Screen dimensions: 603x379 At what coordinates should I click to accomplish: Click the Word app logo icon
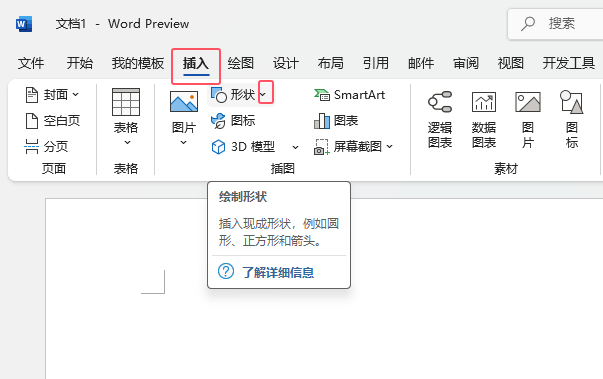24,24
